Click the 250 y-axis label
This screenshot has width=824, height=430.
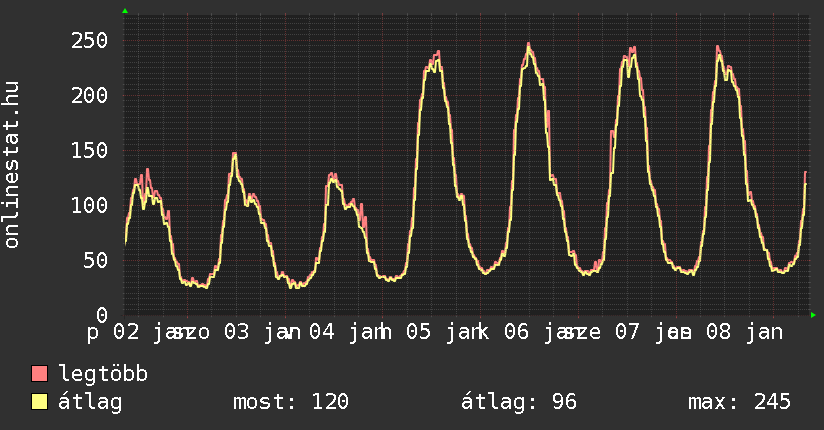(x=89, y=40)
